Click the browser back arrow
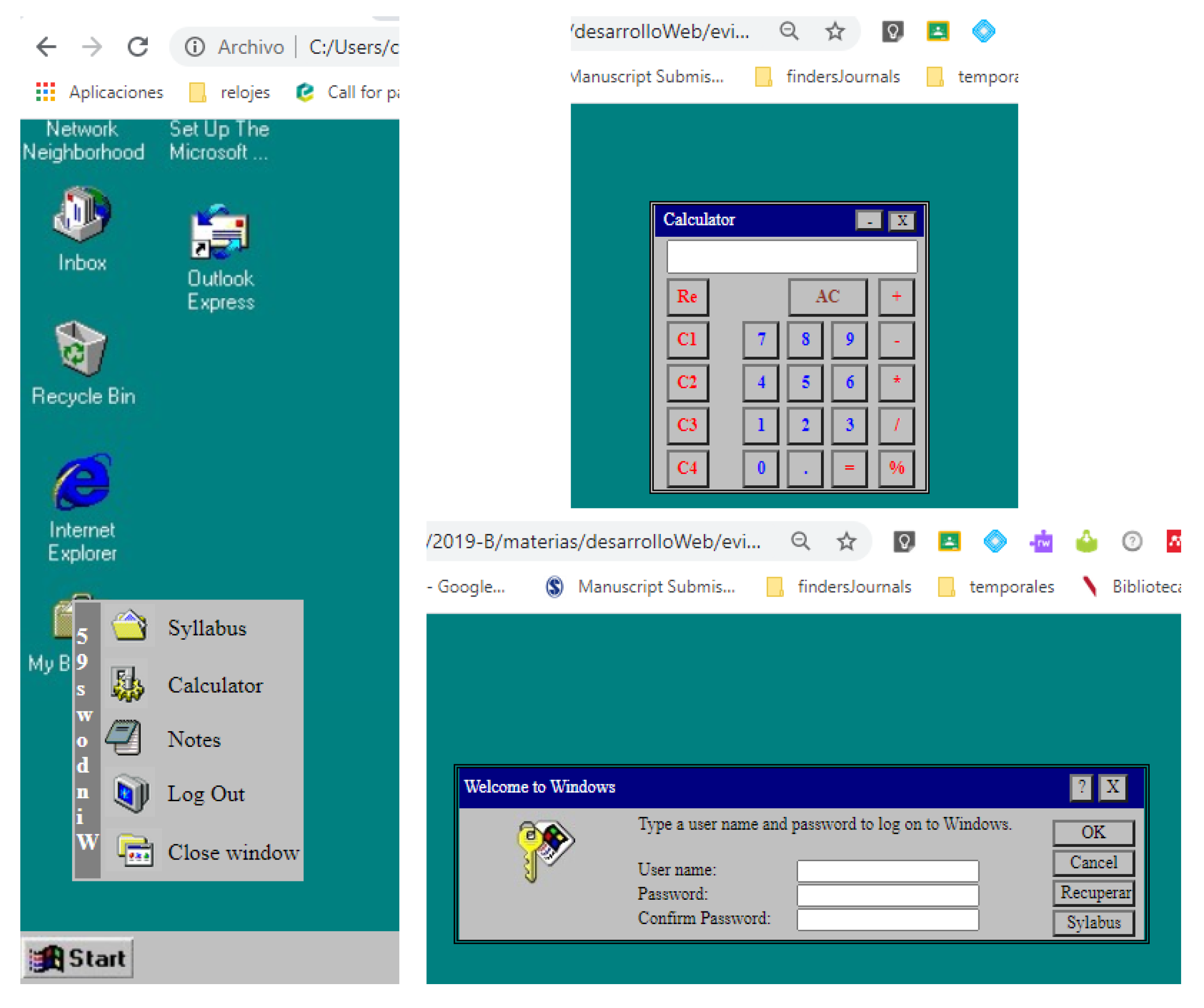Viewport: 1204px width, 1008px height. tap(46, 46)
